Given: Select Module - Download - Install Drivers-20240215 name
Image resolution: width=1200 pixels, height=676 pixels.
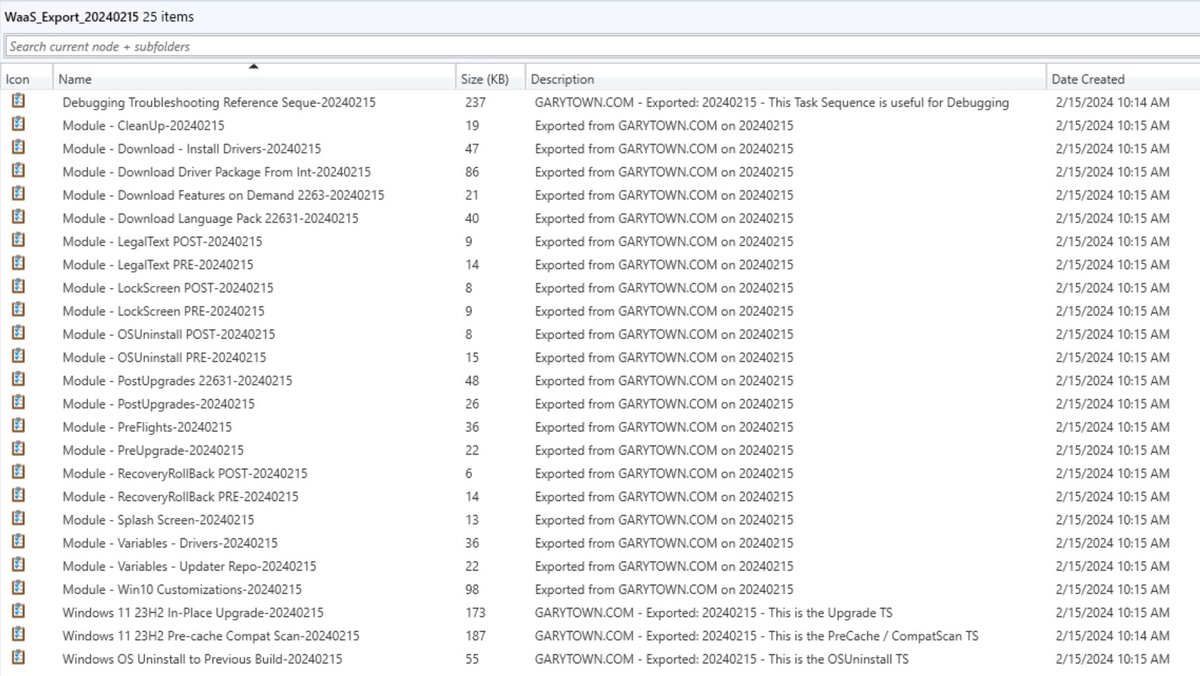Looking at the screenshot, I should (192, 148).
